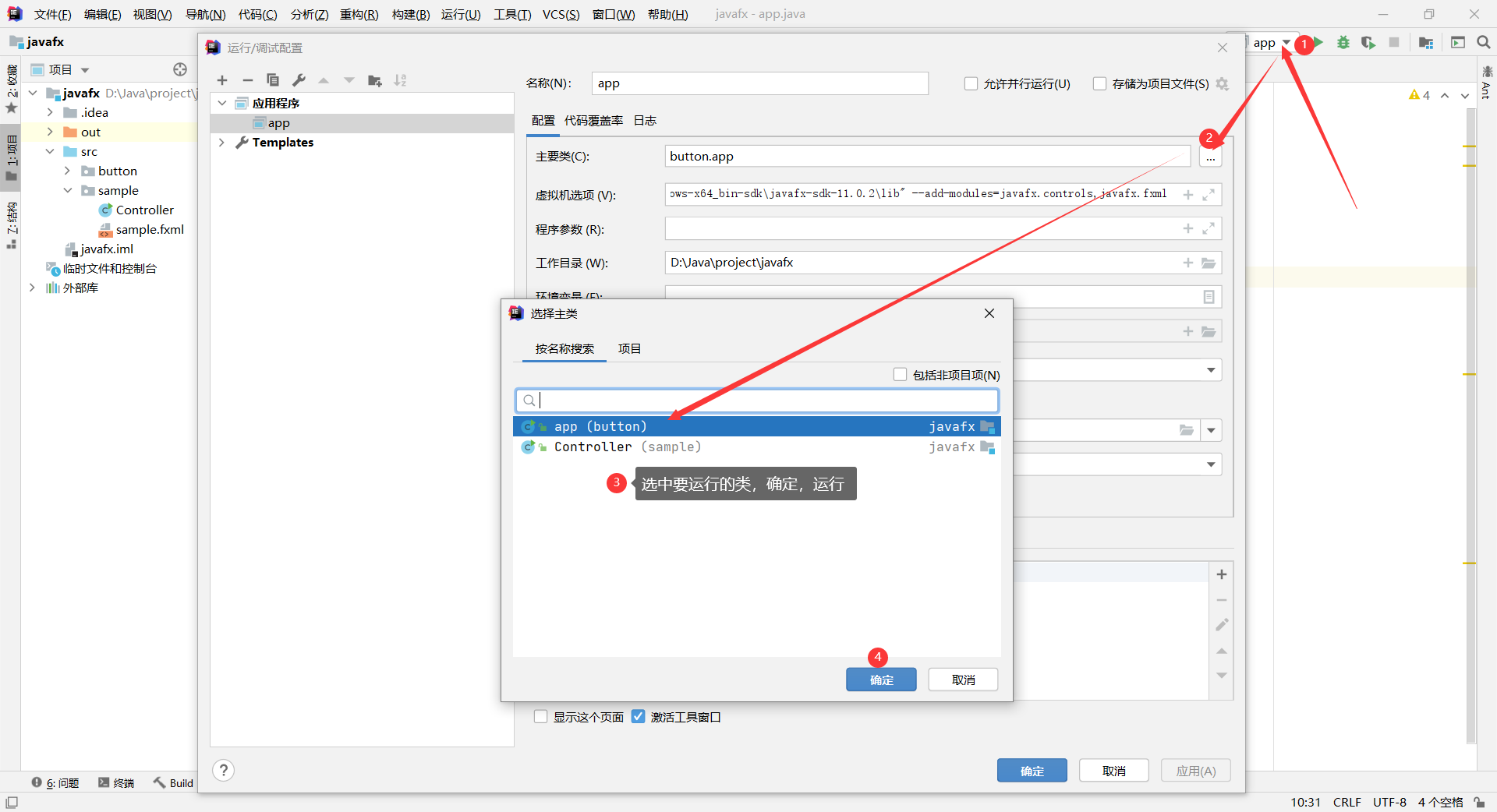Click UTF-8 encoding in status bar
This screenshot has width=1497, height=812.
(1389, 802)
